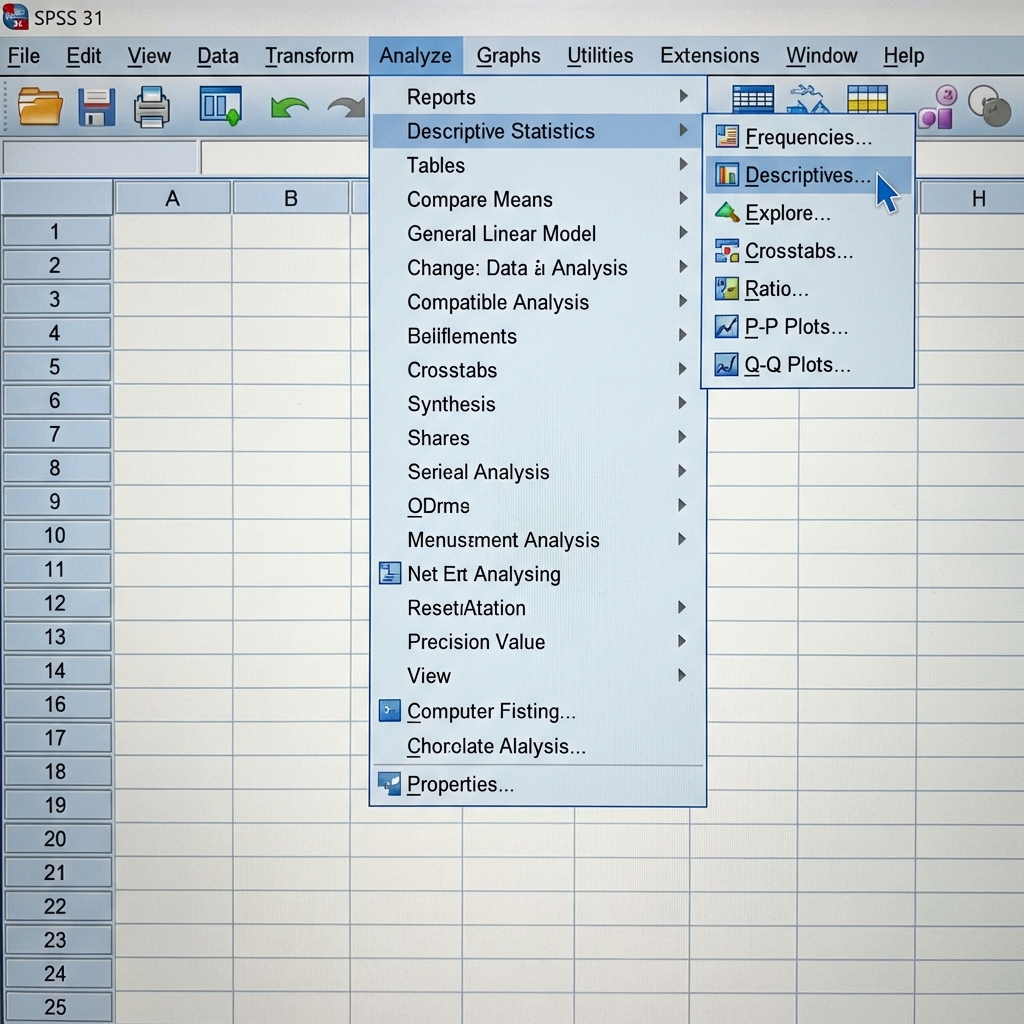The width and height of the screenshot is (1024, 1024).
Task: Click the Frequencies submenu icon
Action: pyautogui.click(x=727, y=137)
